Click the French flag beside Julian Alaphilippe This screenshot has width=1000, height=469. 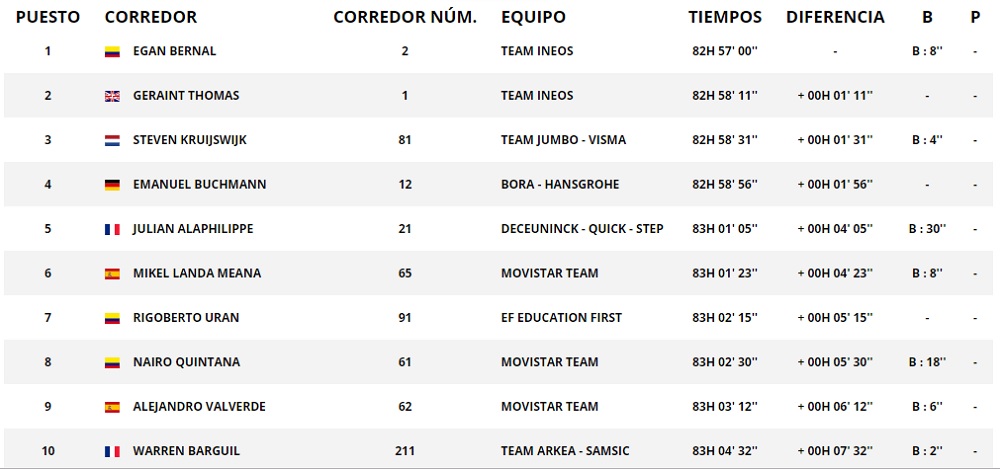point(112,229)
